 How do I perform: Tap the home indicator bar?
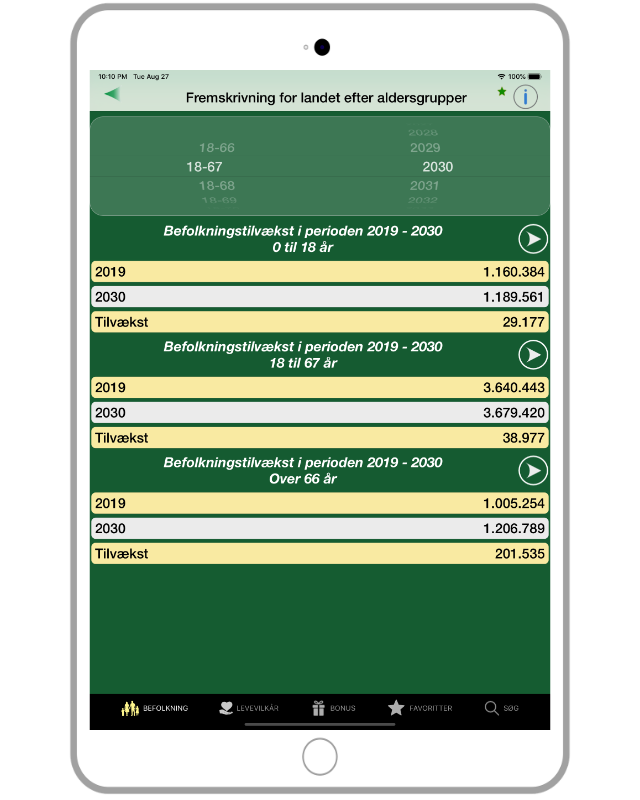tap(319, 724)
